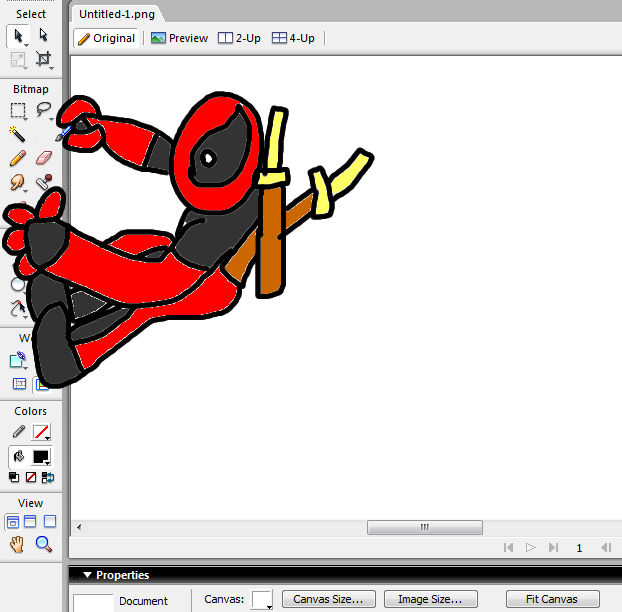Click the Fit Canvas button
The height and width of the screenshot is (612, 622).
coord(552,599)
